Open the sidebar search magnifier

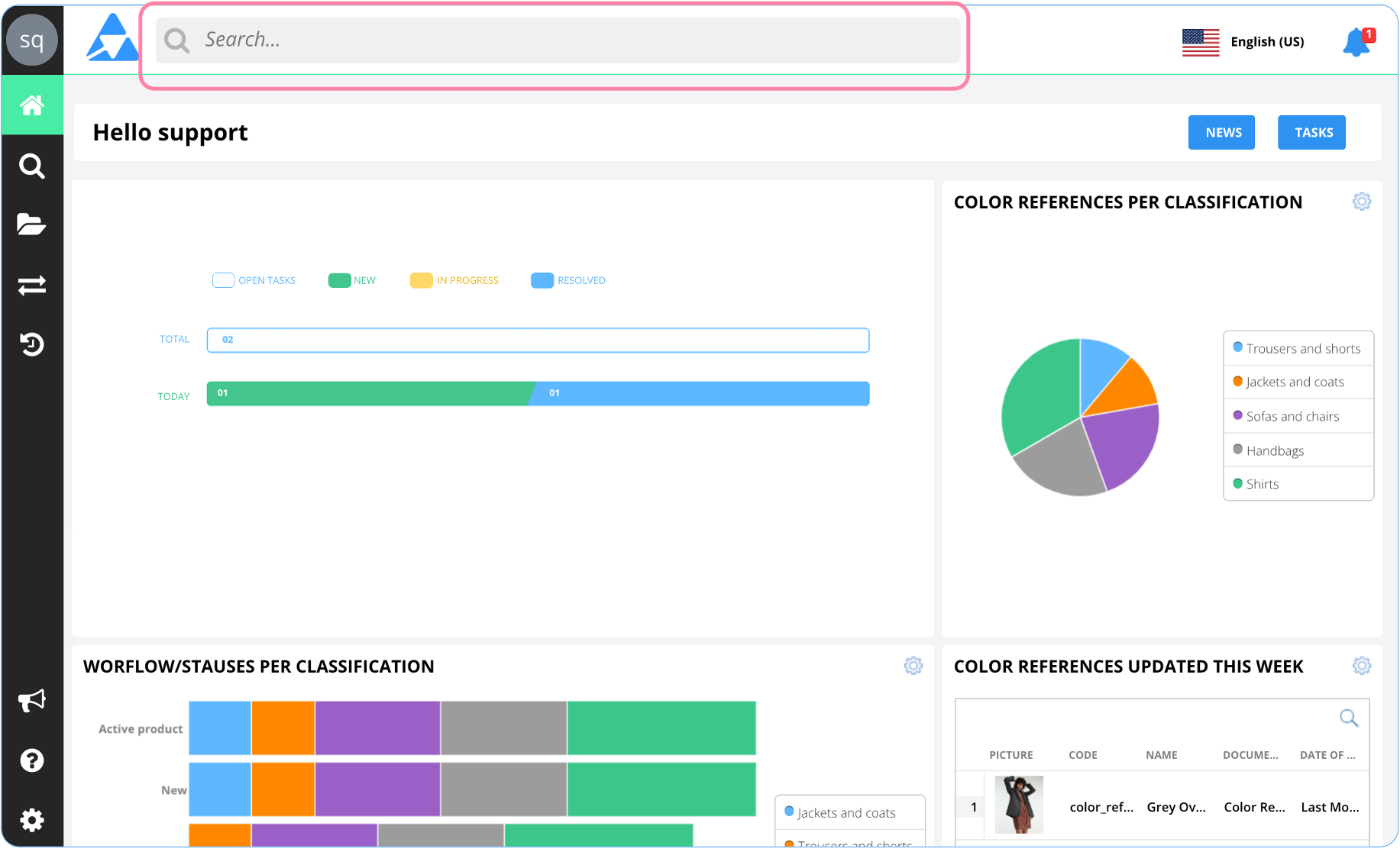click(32, 166)
